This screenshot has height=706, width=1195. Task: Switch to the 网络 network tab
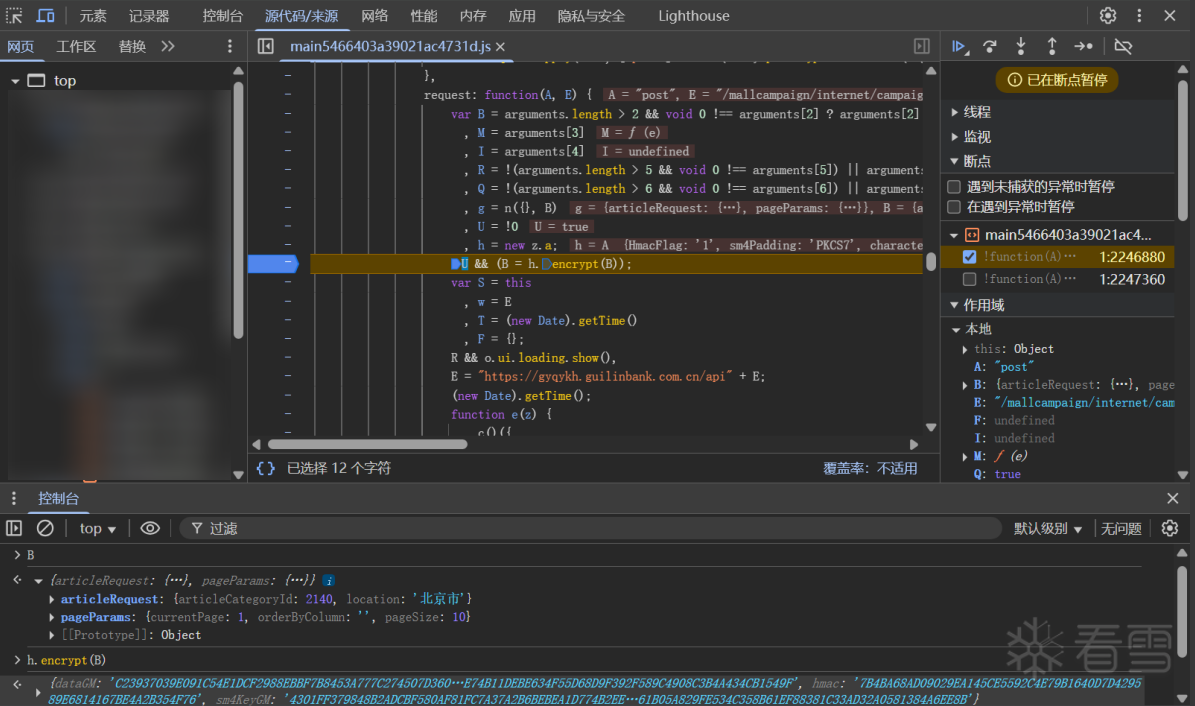click(x=375, y=16)
